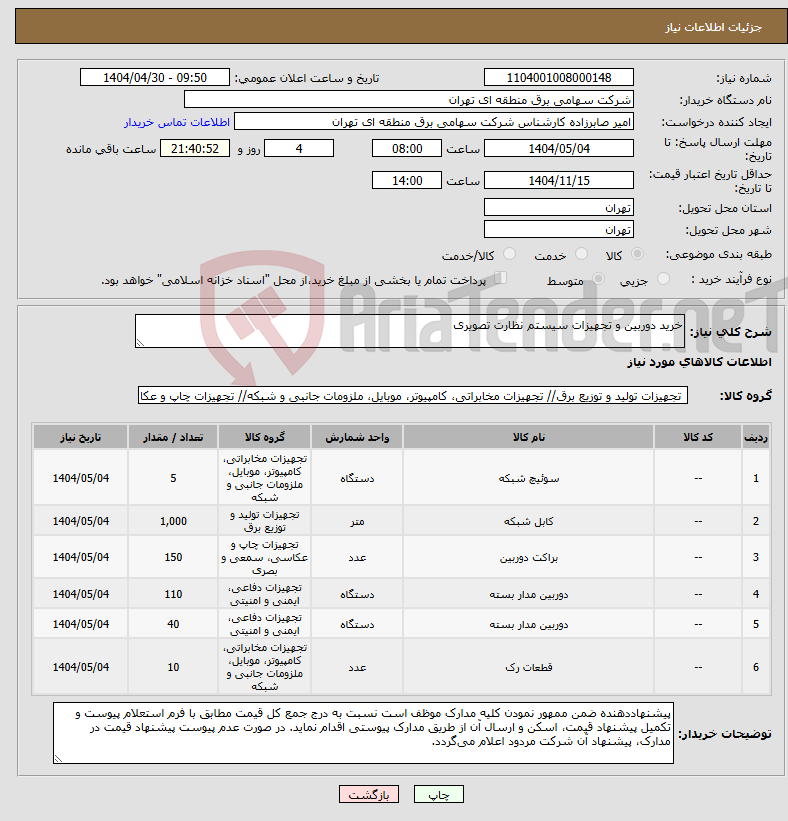Click the resize grip of شرح کلی نیاز textarea
The height and width of the screenshot is (821, 788).
140,343
